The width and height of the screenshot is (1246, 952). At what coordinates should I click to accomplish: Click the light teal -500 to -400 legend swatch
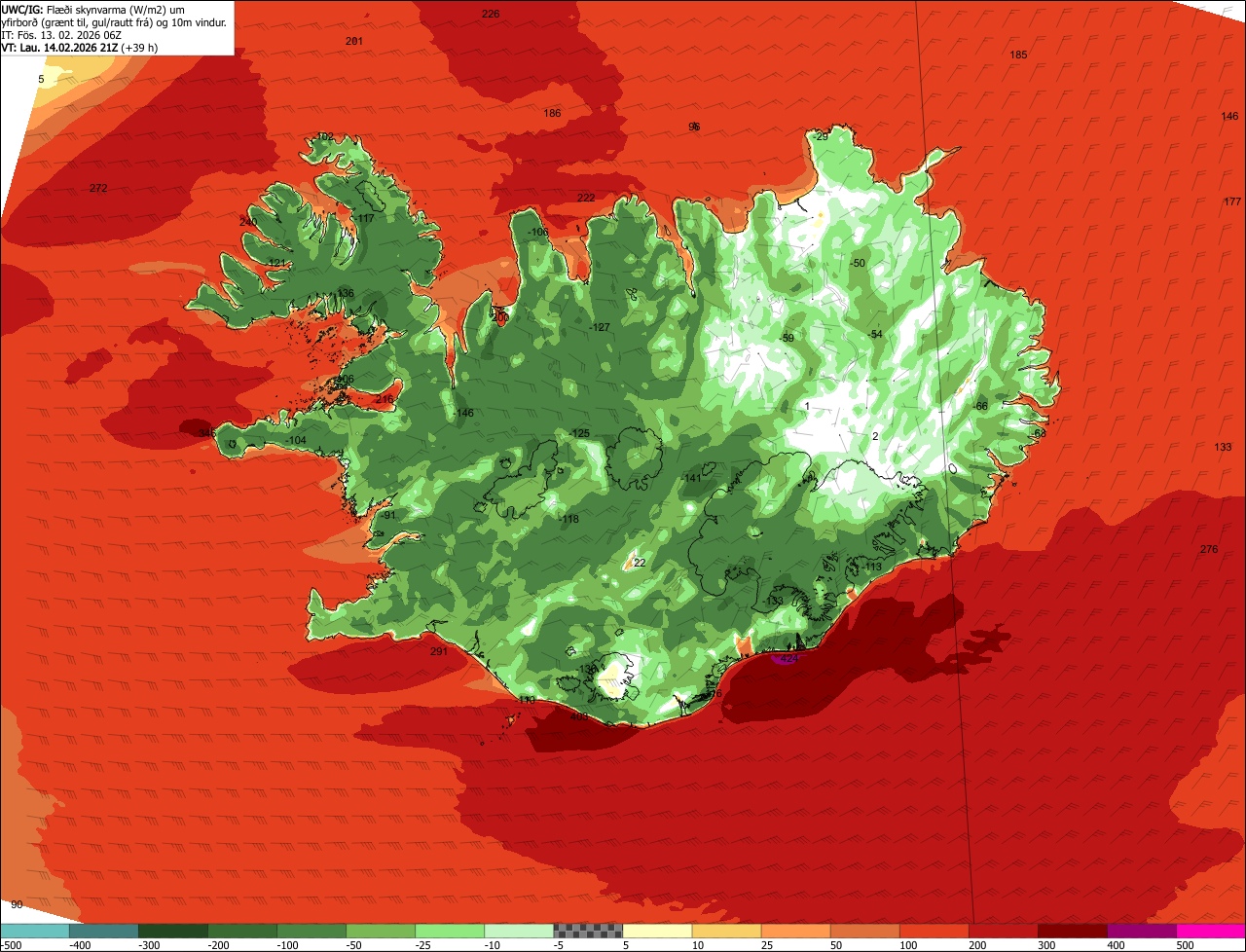pyautogui.click(x=34, y=931)
